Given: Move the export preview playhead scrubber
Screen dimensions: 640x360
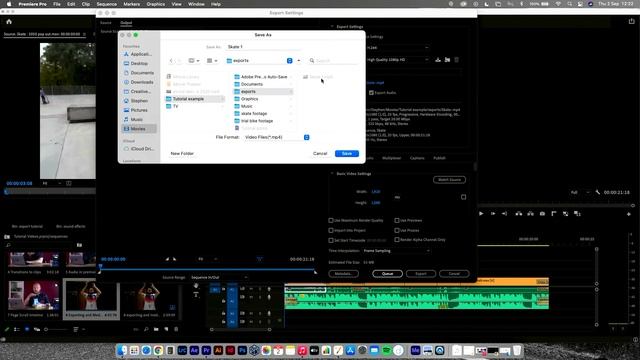Looking at the screenshot, I should pos(100,267).
